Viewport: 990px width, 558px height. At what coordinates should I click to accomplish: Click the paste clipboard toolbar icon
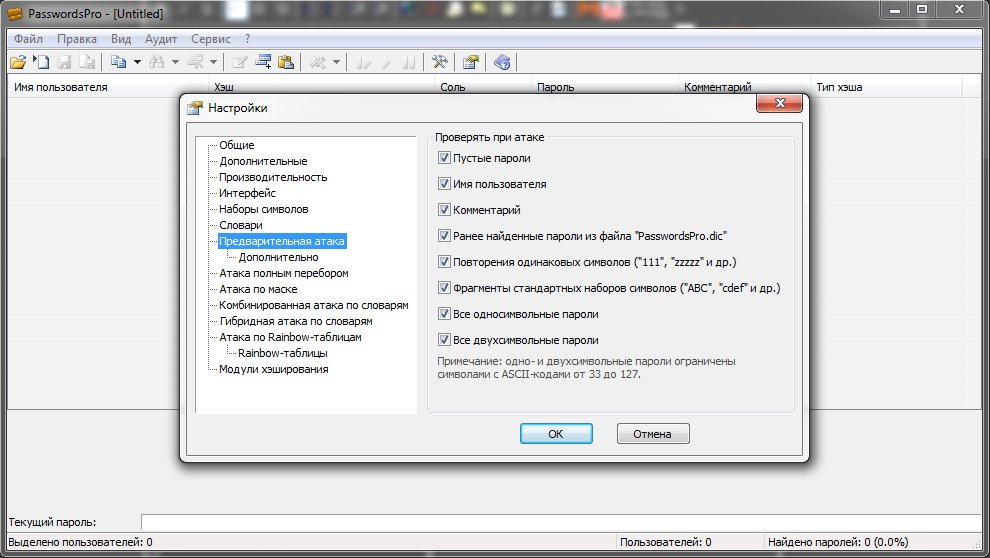point(286,62)
